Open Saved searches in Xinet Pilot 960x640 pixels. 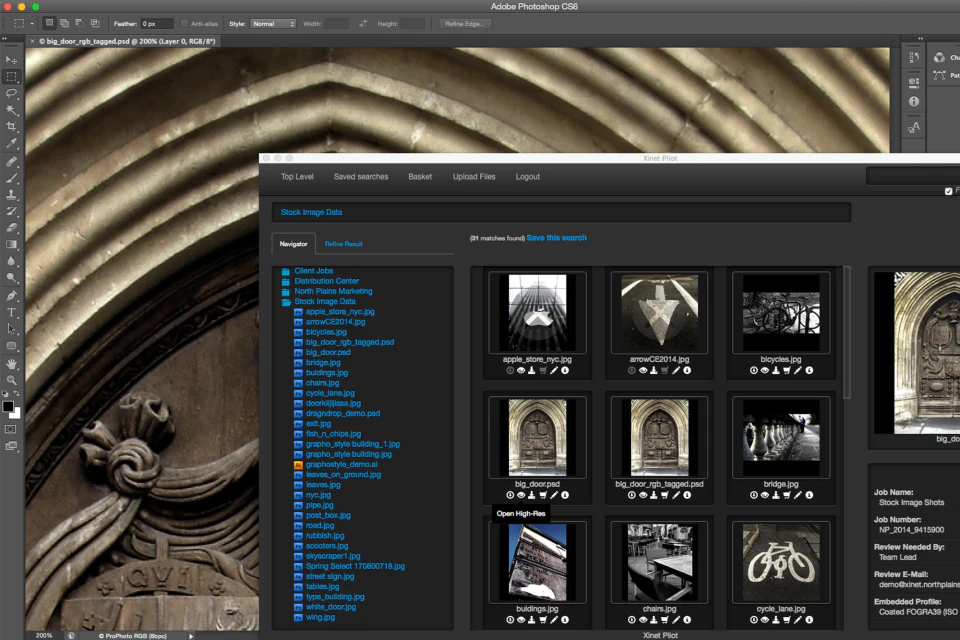(x=361, y=177)
